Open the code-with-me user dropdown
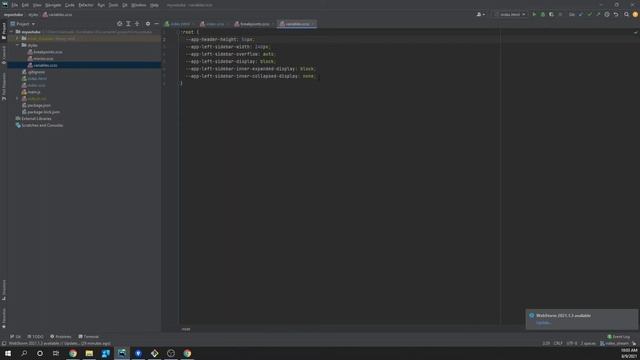Viewport: 640px width, 360px height. pyautogui.click(x=481, y=14)
